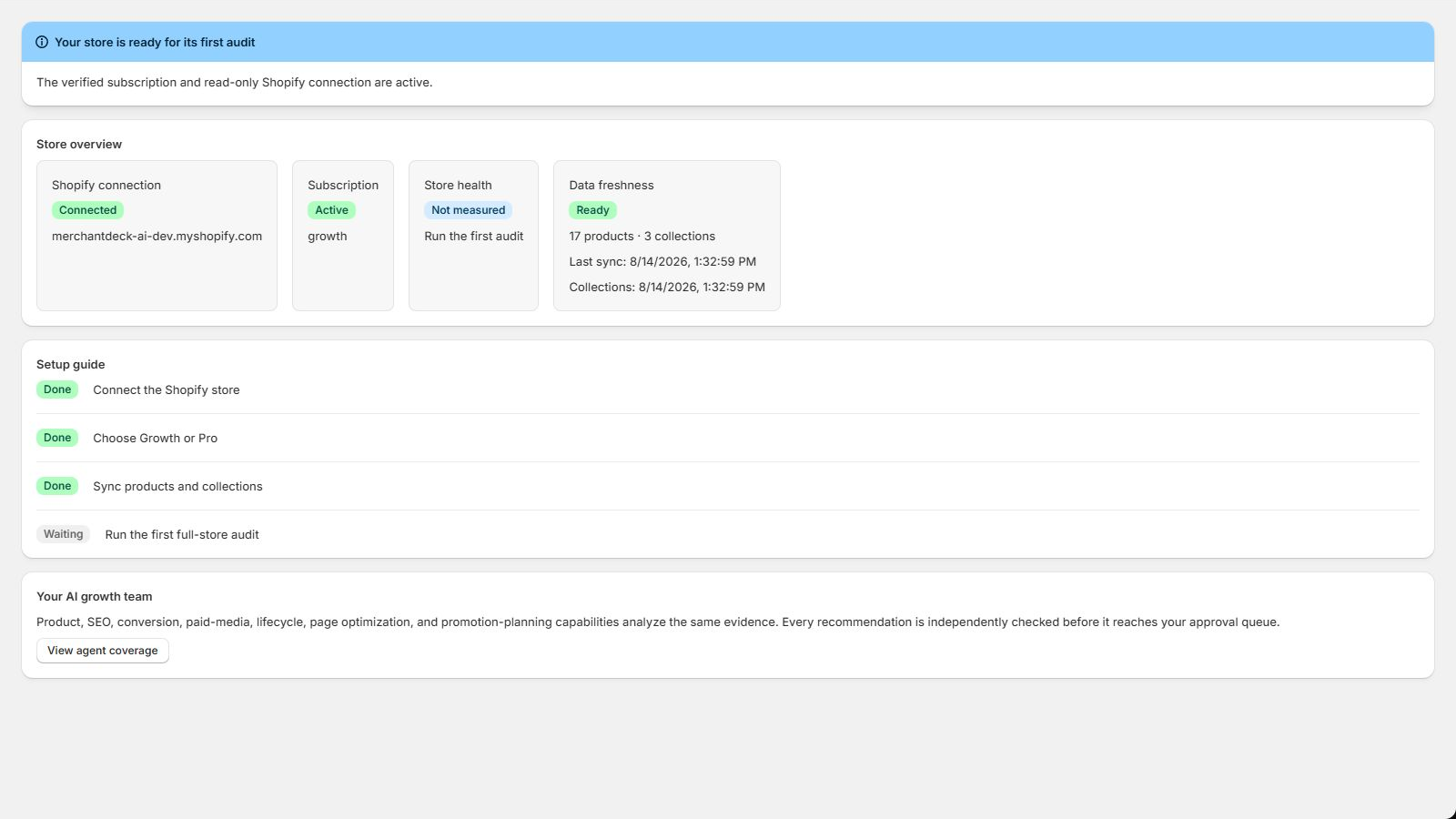Click the Last sync timestamp
This screenshot has width=1456, height=819.
pyautogui.click(x=662, y=261)
